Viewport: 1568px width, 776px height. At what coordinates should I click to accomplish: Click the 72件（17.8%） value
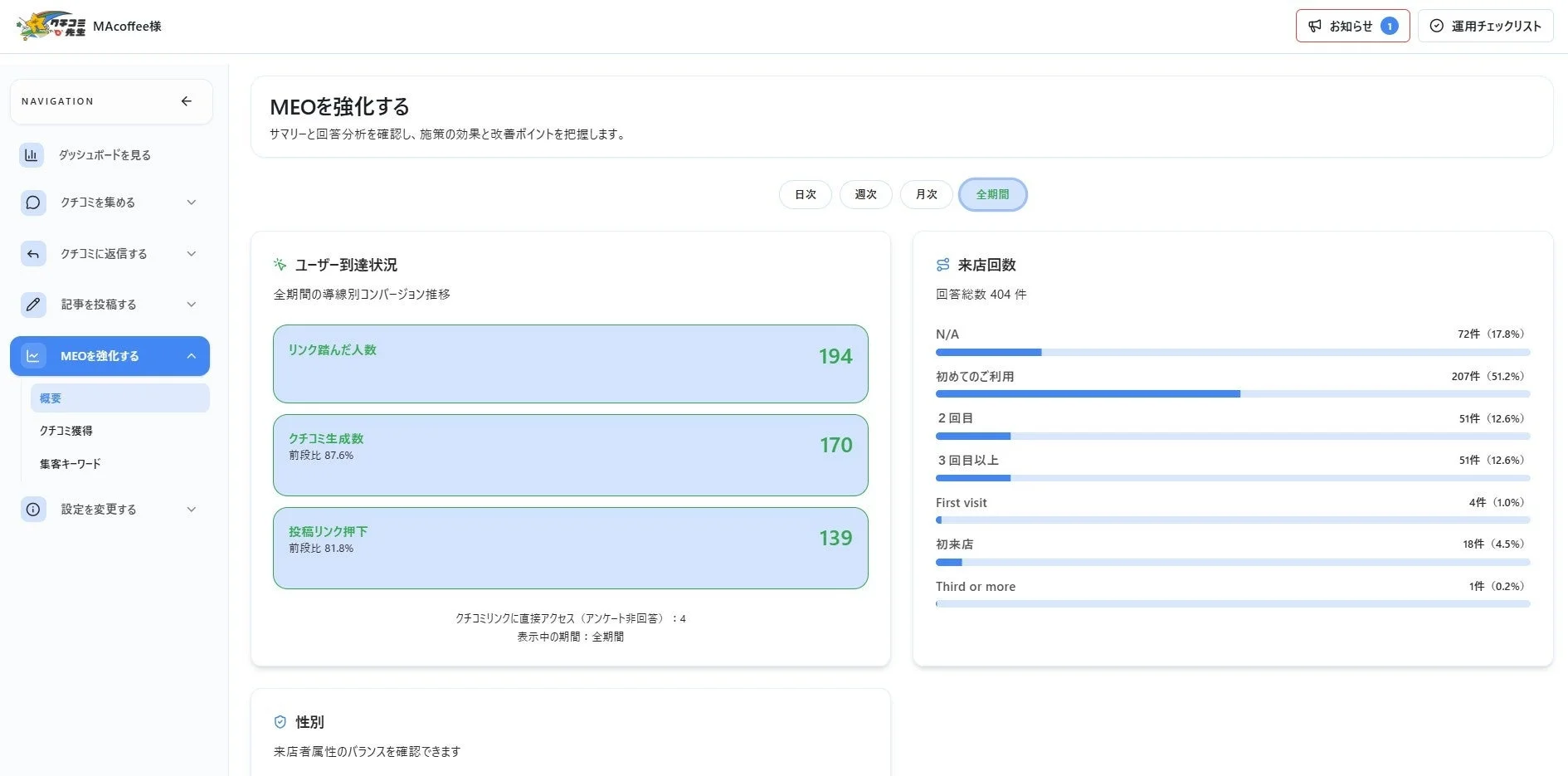tap(1493, 334)
